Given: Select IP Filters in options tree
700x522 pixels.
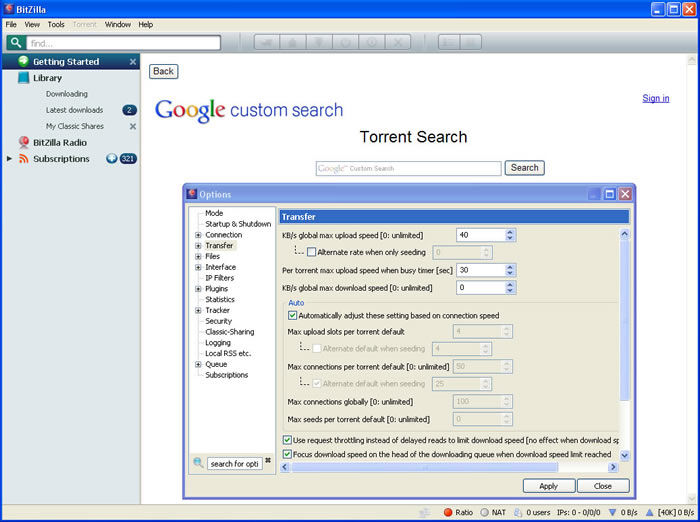Looking at the screenshot, I should point(220,278).
